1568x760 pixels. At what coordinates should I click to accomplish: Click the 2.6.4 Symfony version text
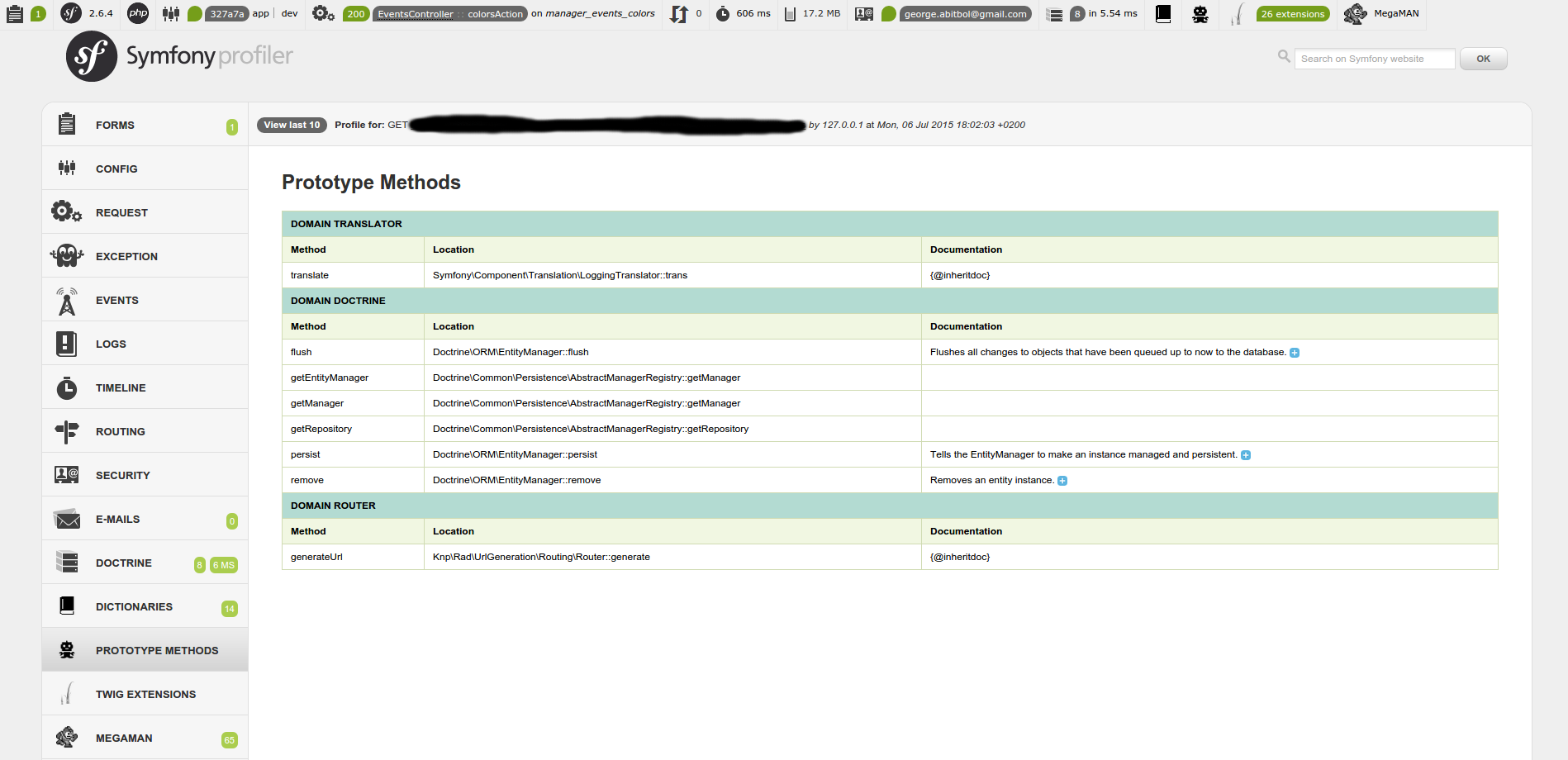pos(101,13)
